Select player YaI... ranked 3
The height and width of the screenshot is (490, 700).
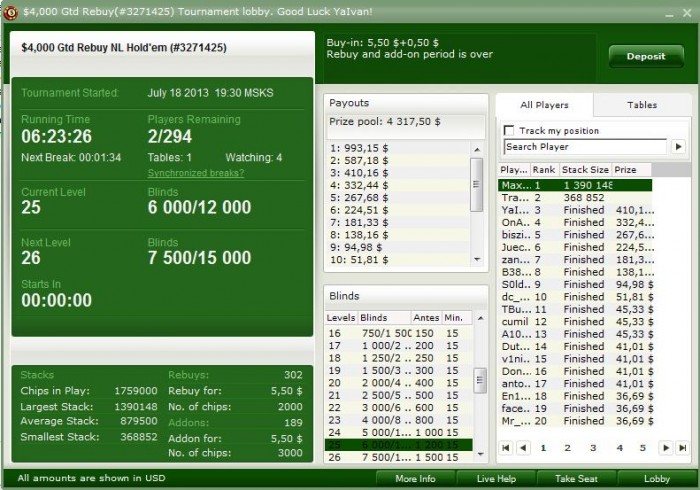(x=575, y=210)
